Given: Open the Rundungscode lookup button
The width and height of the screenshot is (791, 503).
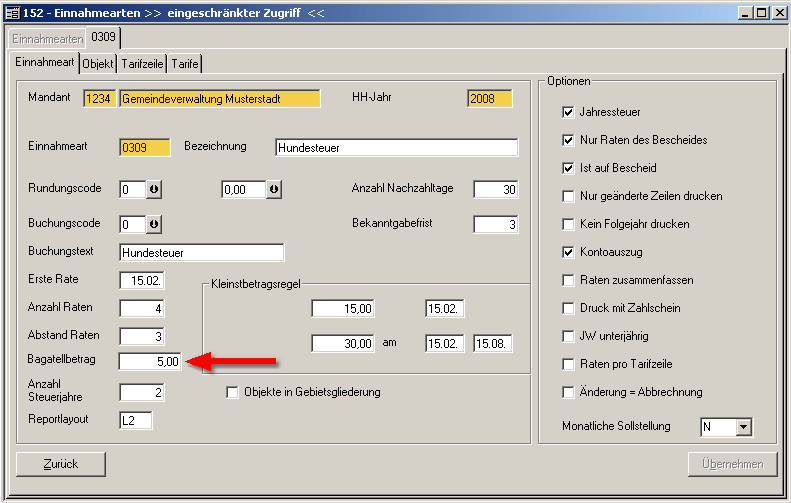Looking at the screenshot, I should point(155,190).
